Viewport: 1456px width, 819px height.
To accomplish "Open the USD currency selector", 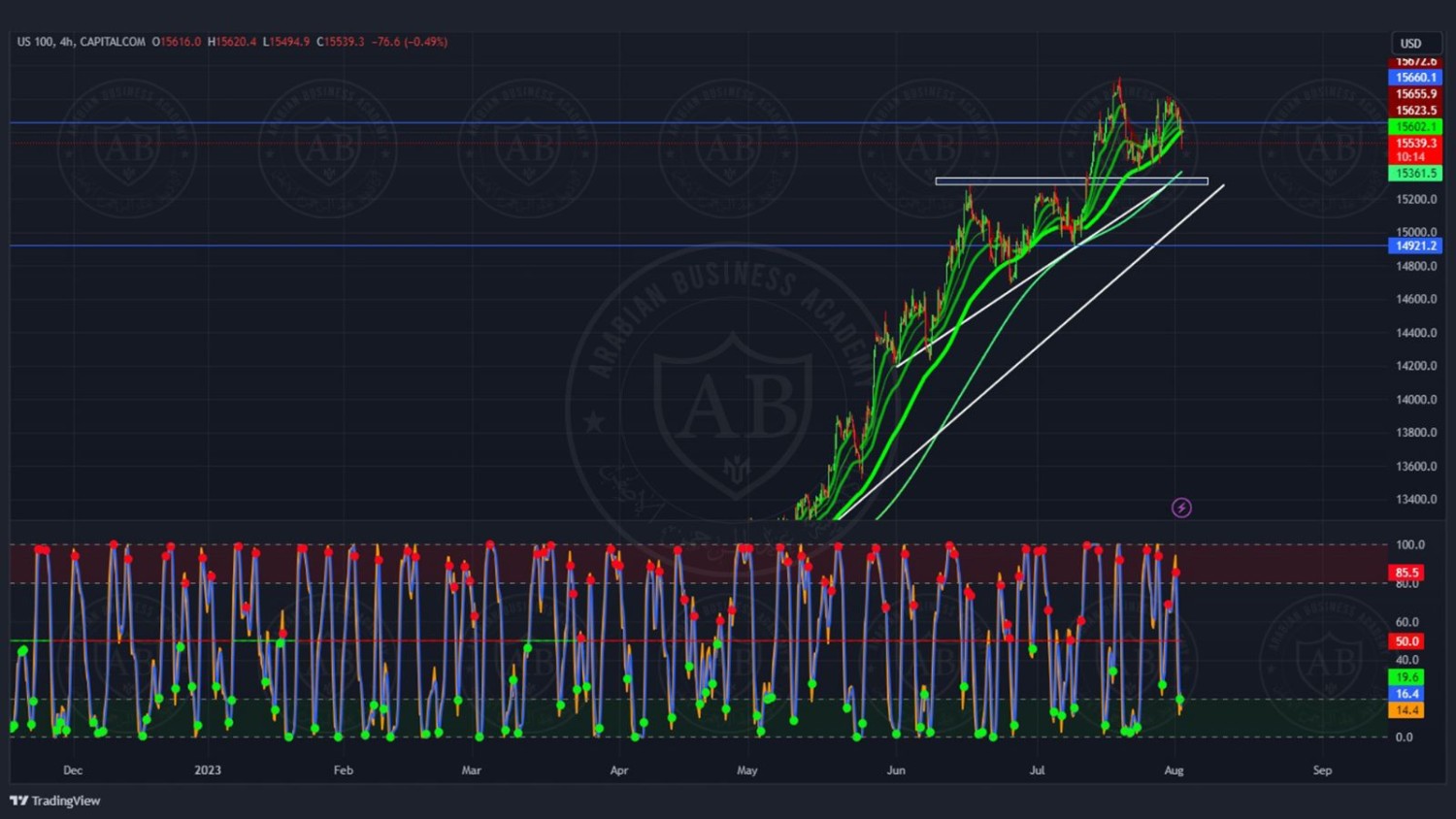I will pos(1410,44).
